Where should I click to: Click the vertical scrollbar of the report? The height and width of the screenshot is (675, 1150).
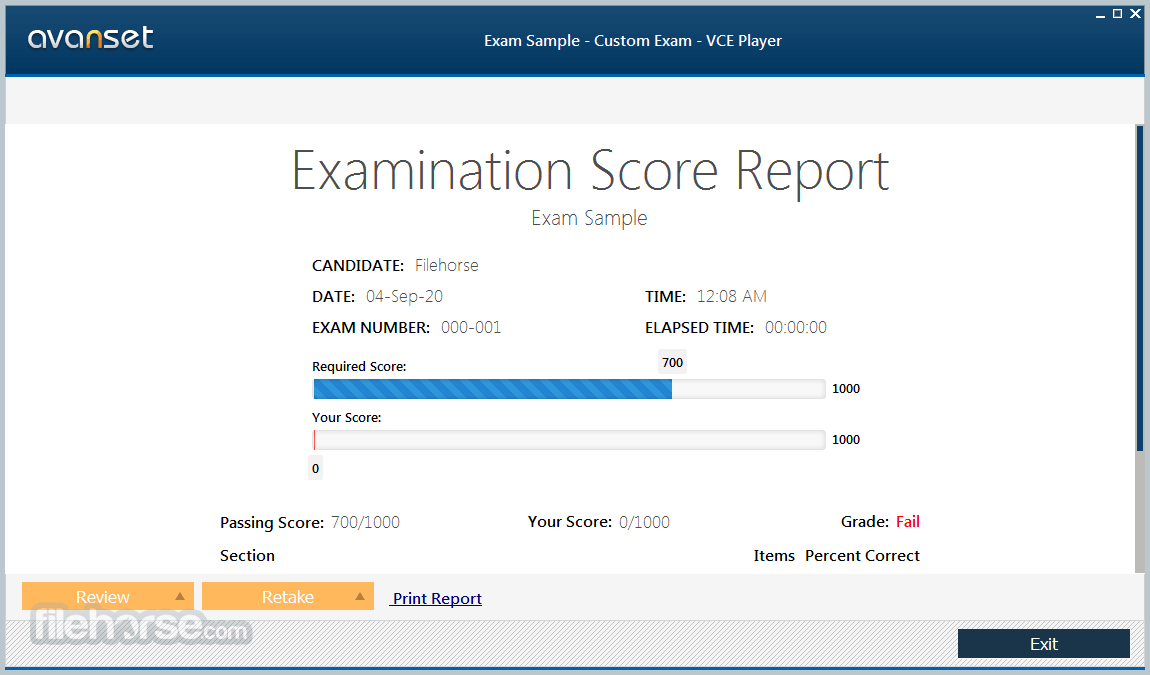(x=1139, y=349)
